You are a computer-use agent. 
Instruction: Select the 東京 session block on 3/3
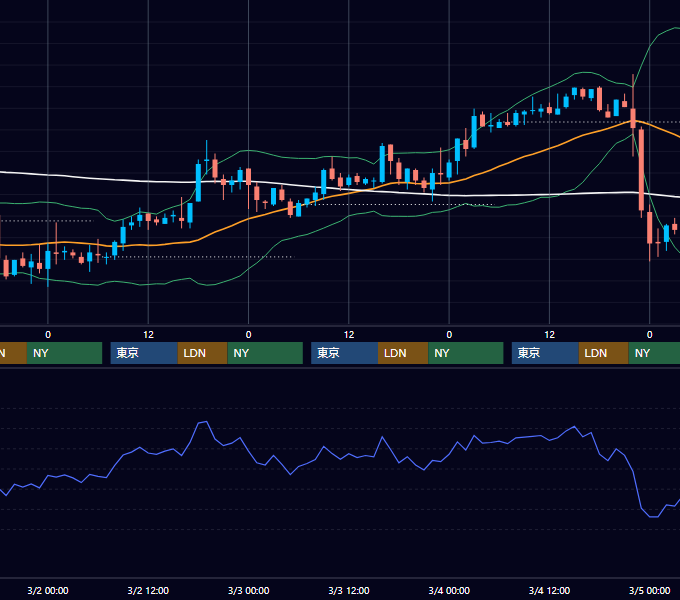pos(344,353)
